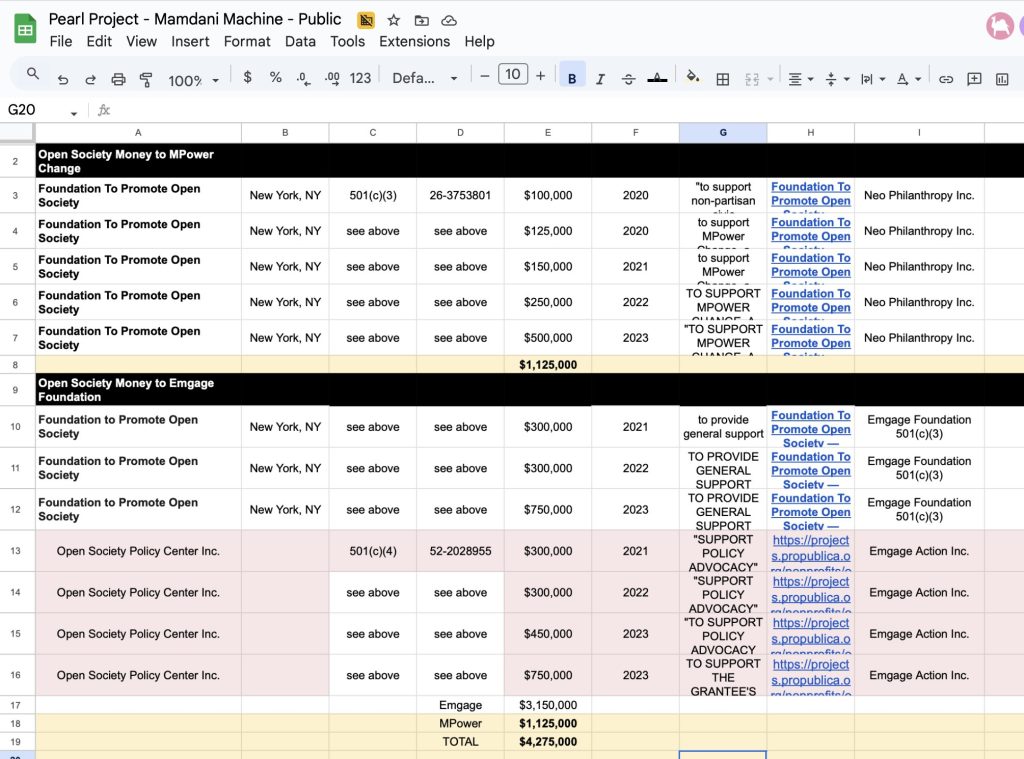Expand the horizontal align dropdown

point(800,79)
